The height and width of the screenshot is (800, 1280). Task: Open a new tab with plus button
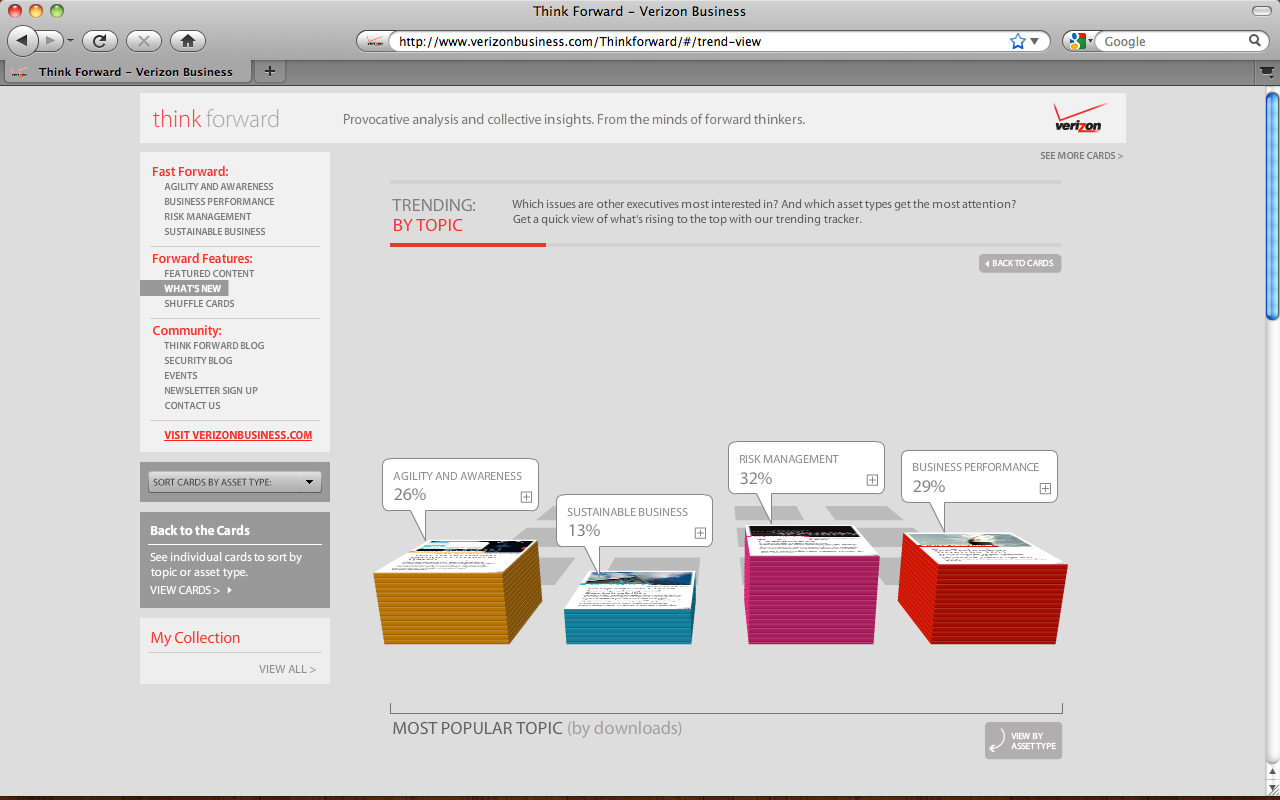tap(270, 71)
